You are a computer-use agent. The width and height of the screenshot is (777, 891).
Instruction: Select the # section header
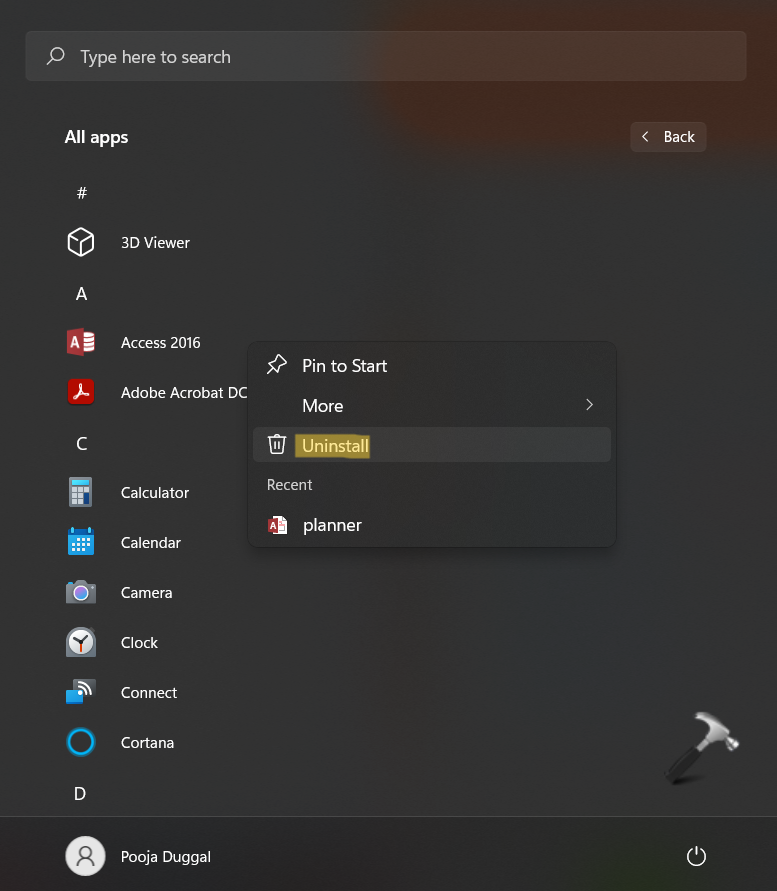81,193
